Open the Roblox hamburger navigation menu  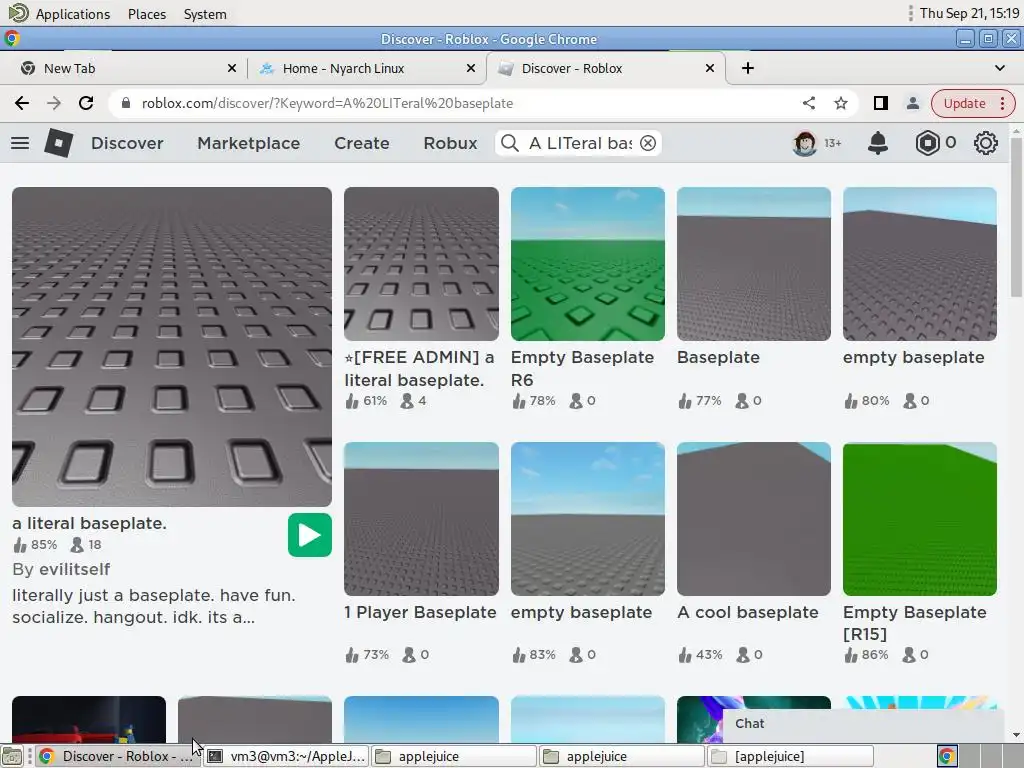pos(20,143)
